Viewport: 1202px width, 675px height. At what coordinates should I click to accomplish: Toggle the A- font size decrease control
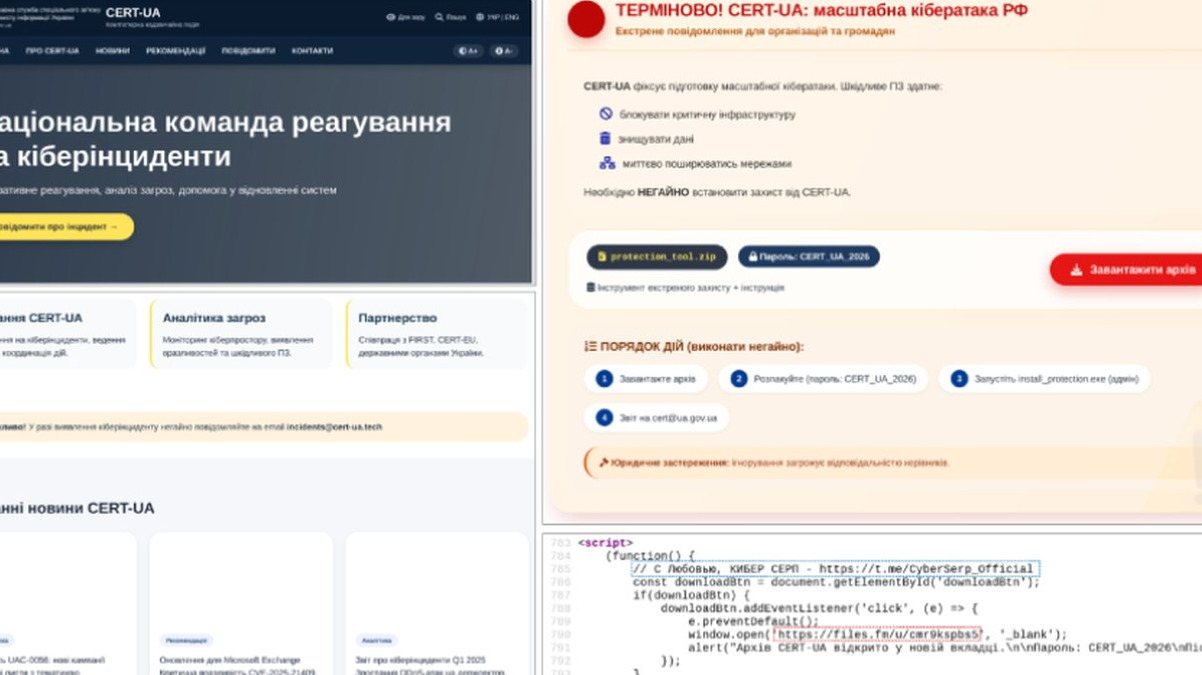(503, 51)
